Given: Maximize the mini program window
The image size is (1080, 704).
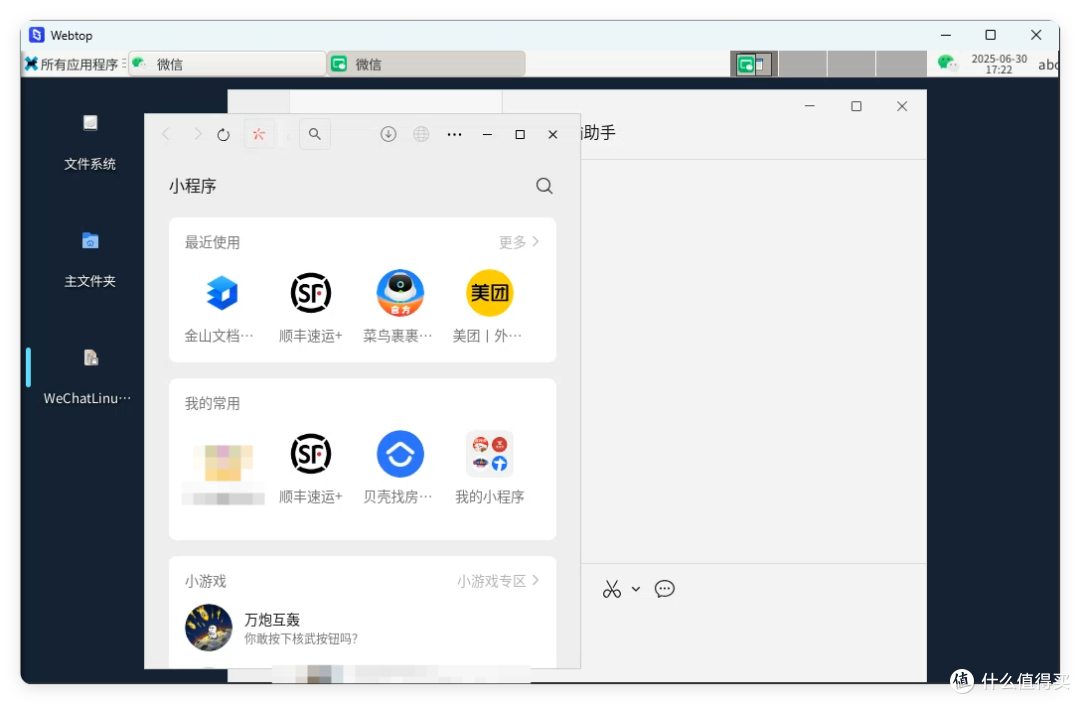Looking at the screenshot, I should coord(520,134).
